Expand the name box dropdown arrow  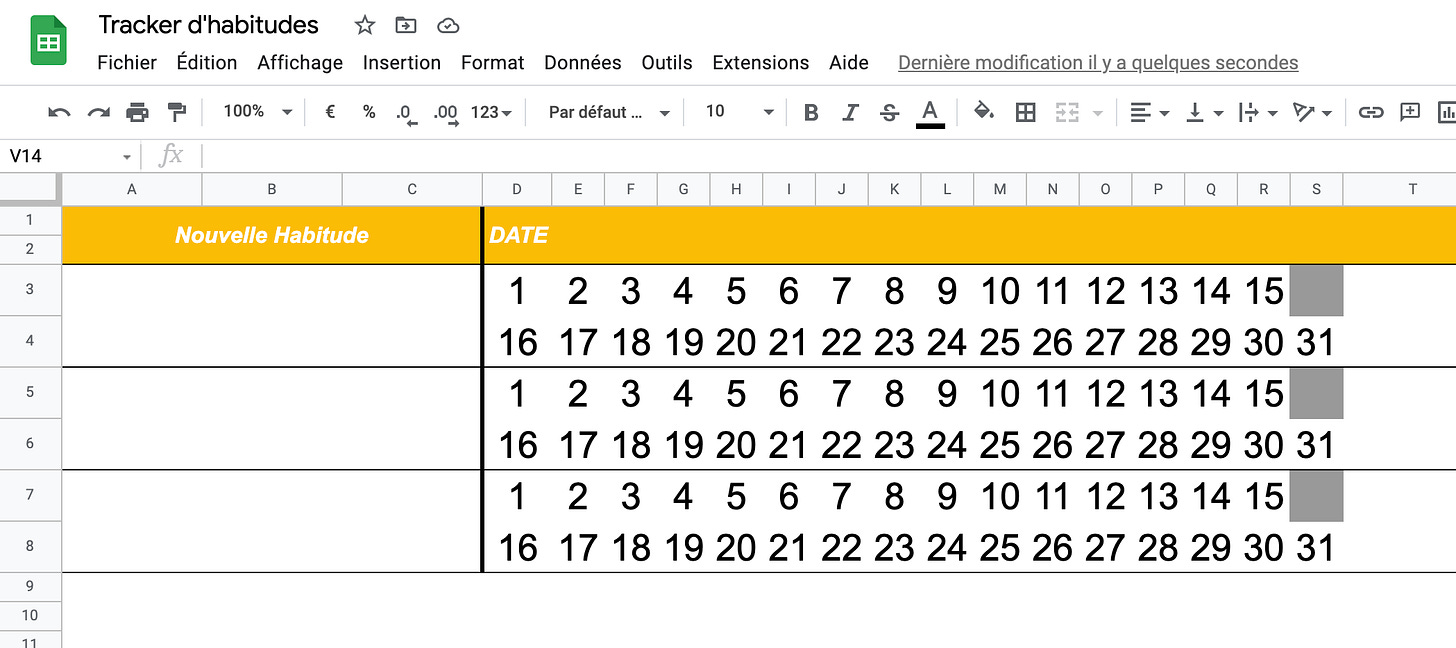coord(127,157)
